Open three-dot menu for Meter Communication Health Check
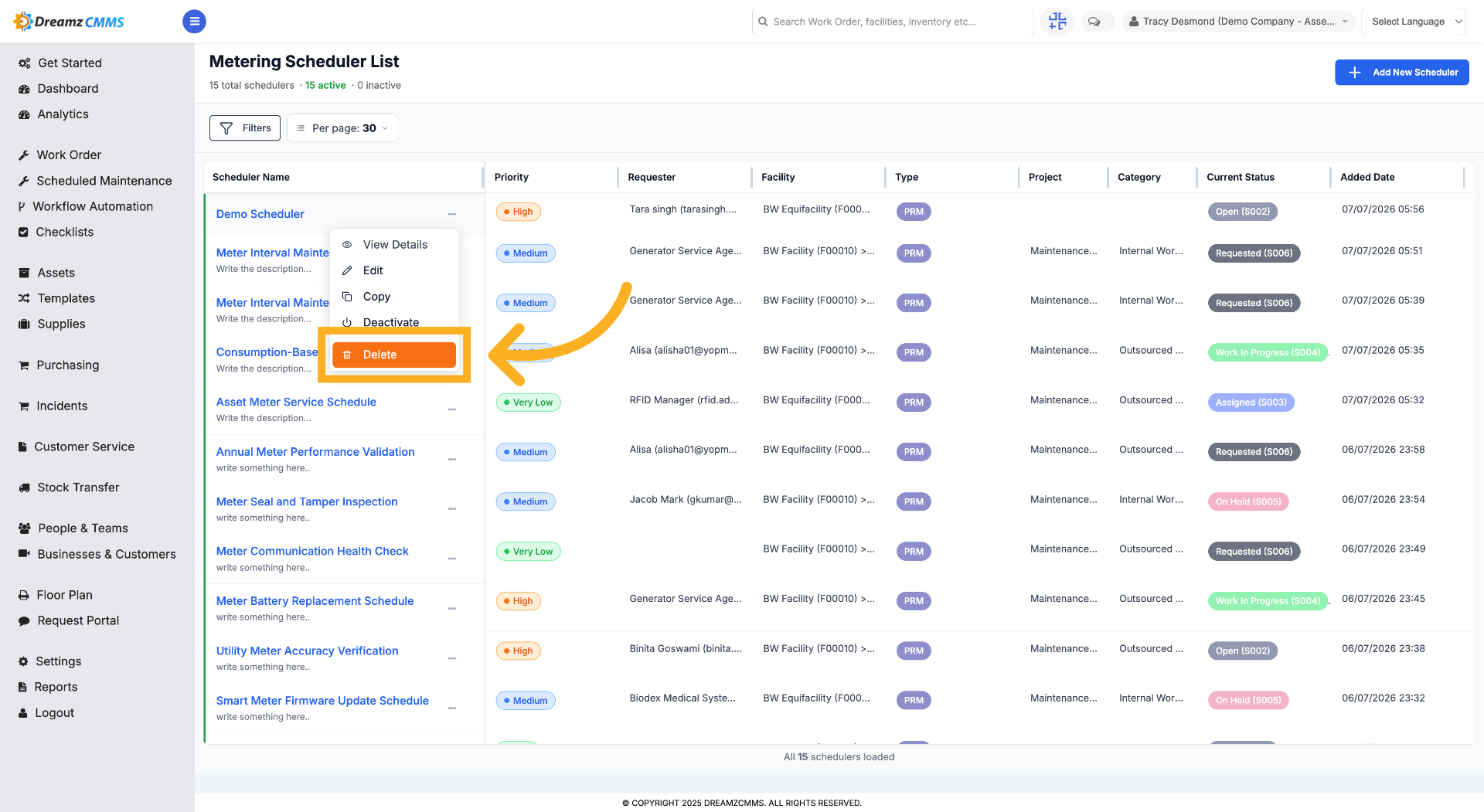 click(x=452, y=559)
